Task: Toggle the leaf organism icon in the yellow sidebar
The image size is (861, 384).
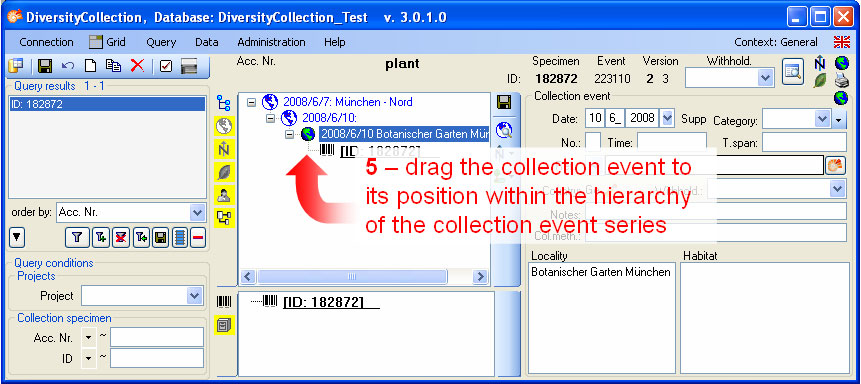Action: click(224, 173)
